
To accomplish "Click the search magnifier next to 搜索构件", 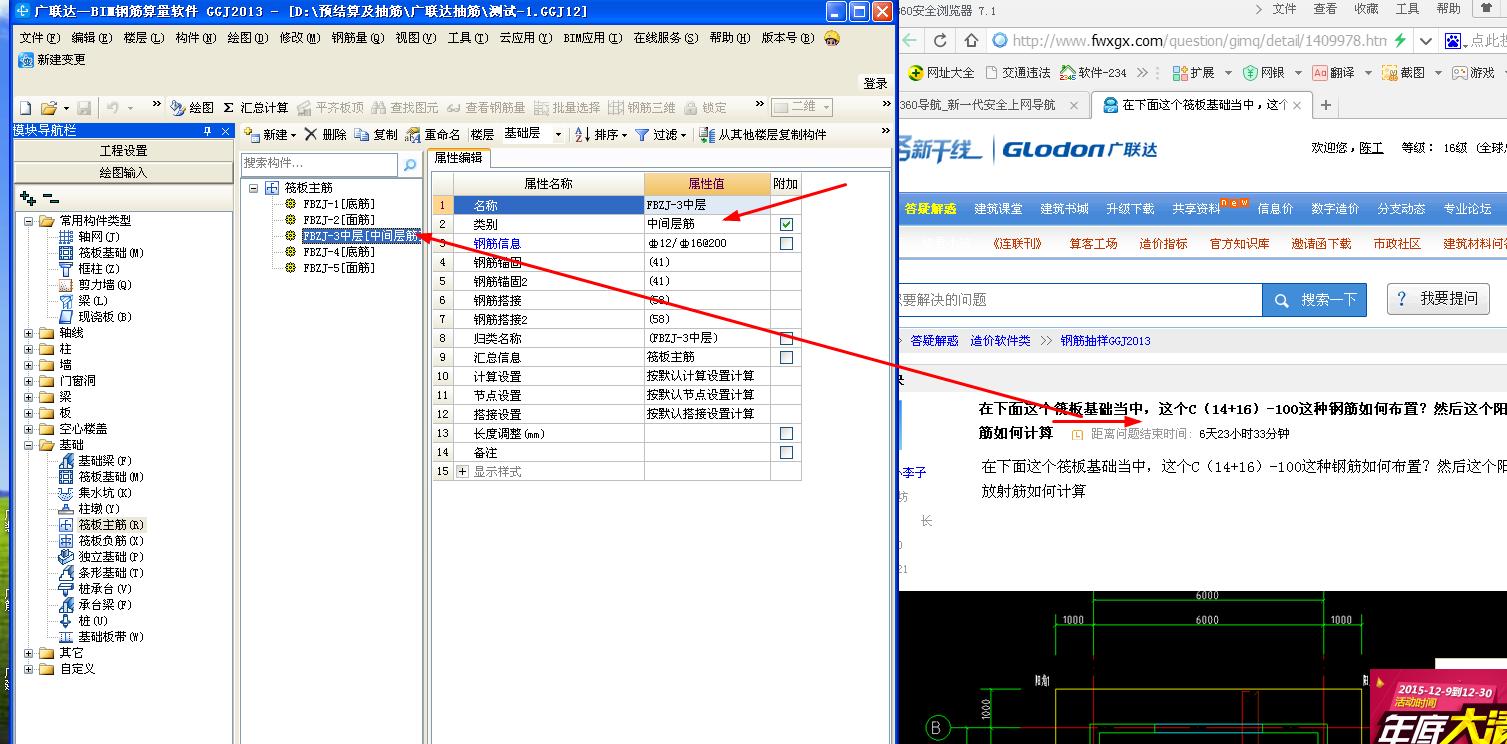I will pyautogui.click(x=409, y=165).
